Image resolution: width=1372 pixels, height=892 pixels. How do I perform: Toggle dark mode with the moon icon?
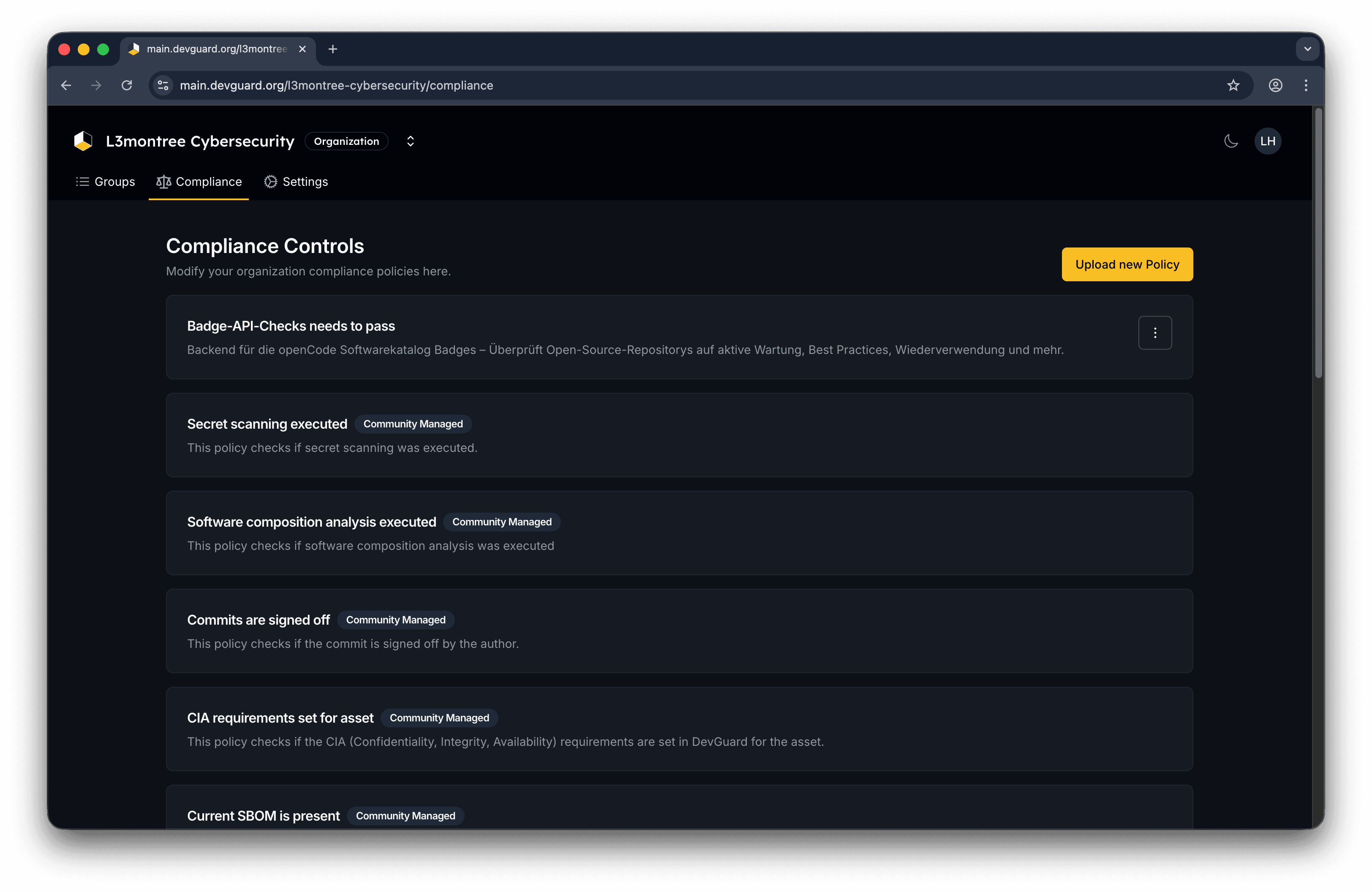tap(1231, 141)
